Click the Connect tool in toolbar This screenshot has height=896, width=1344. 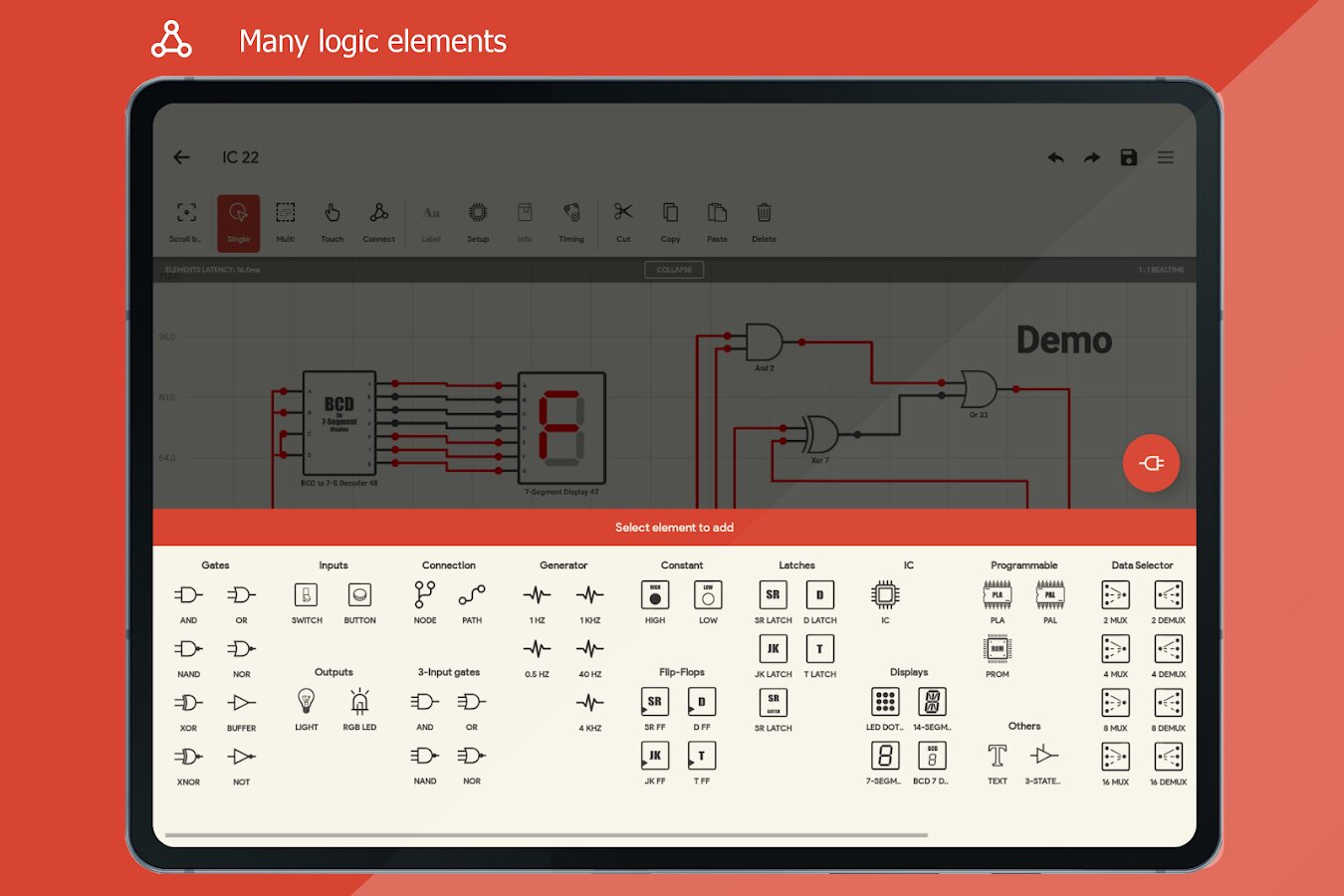[379, 222]
